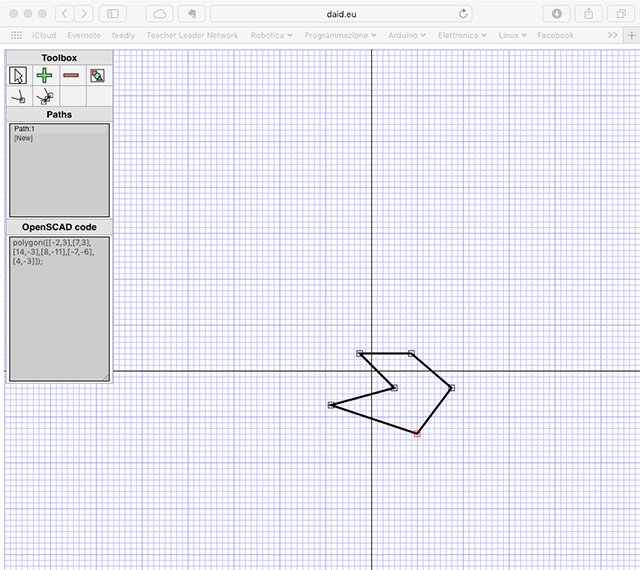Image resolution: width=640 pixels, height=570 pixels.
Task: Click the daid.eu address bar
Action: click(340, 14)
